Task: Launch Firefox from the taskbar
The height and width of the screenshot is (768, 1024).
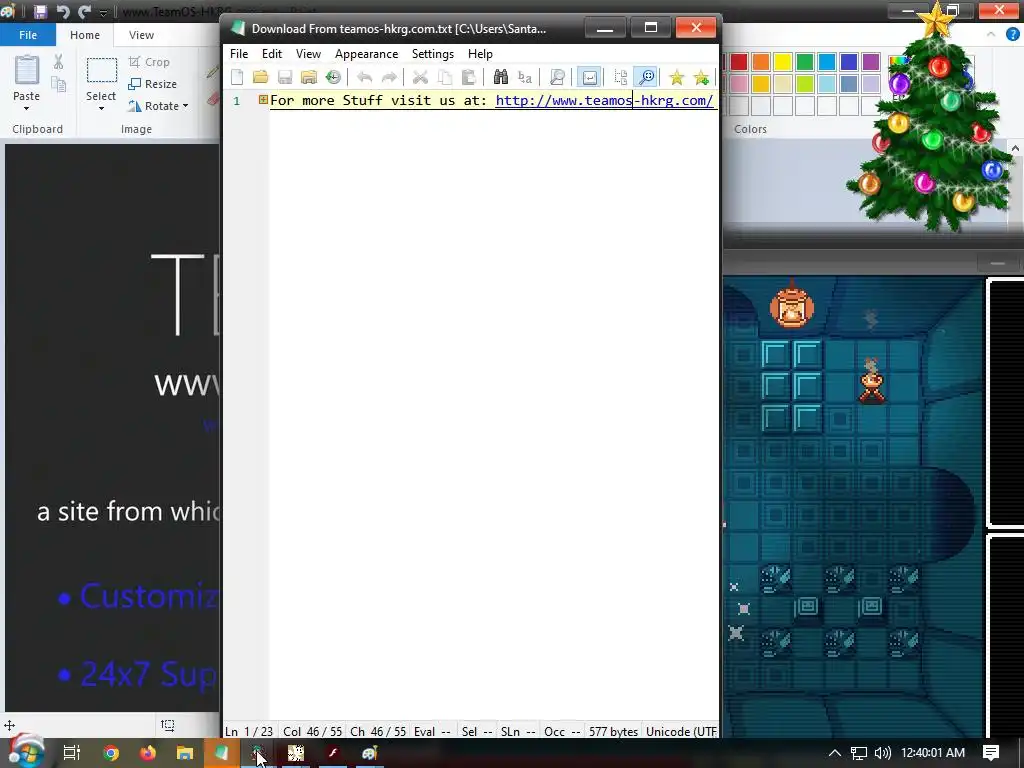Action: click(148, 753)
